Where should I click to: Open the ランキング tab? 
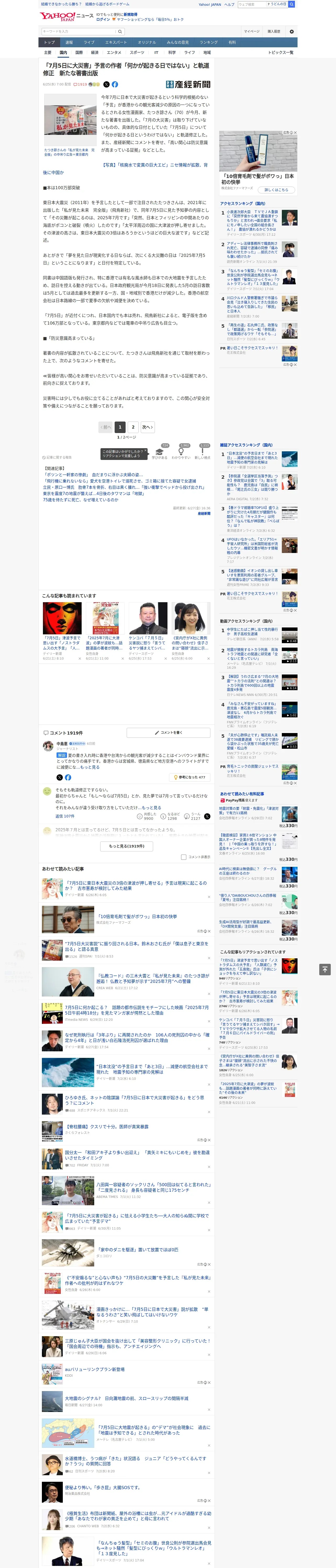tap(209, 43)
